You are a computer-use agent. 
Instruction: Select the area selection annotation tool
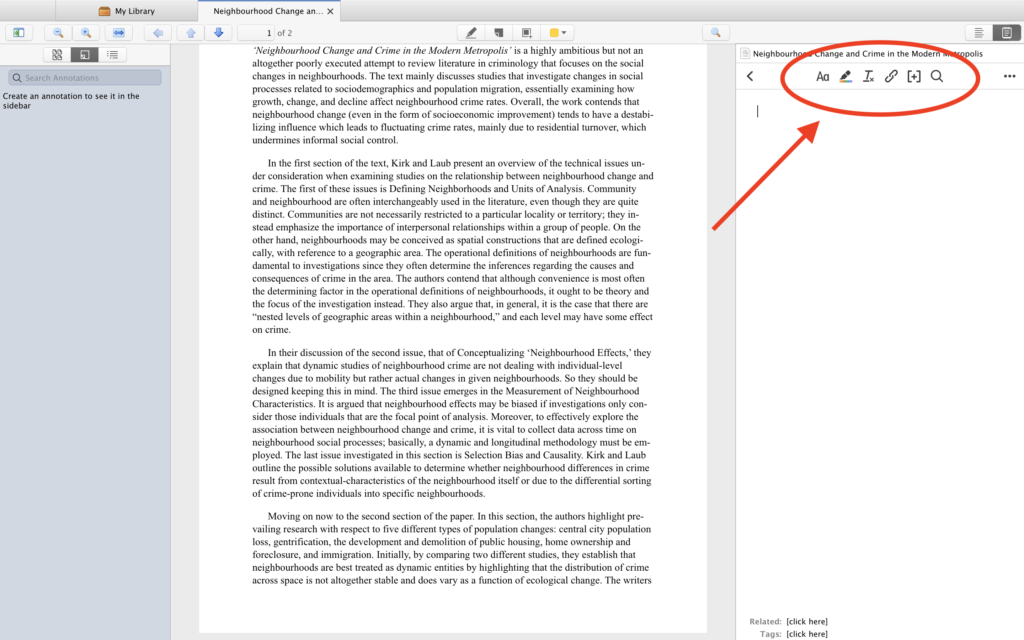[527, 33]
